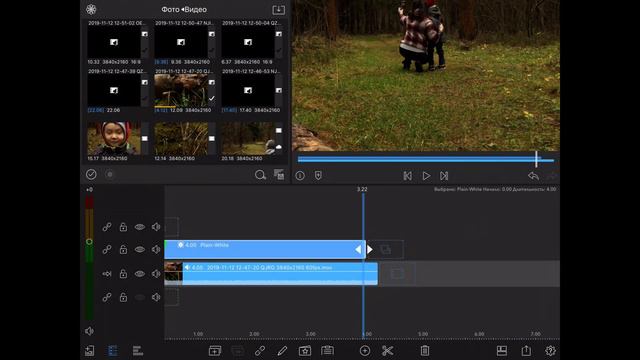Mute the top track speaker icon

pyautogui.click(x=156, y=227)
